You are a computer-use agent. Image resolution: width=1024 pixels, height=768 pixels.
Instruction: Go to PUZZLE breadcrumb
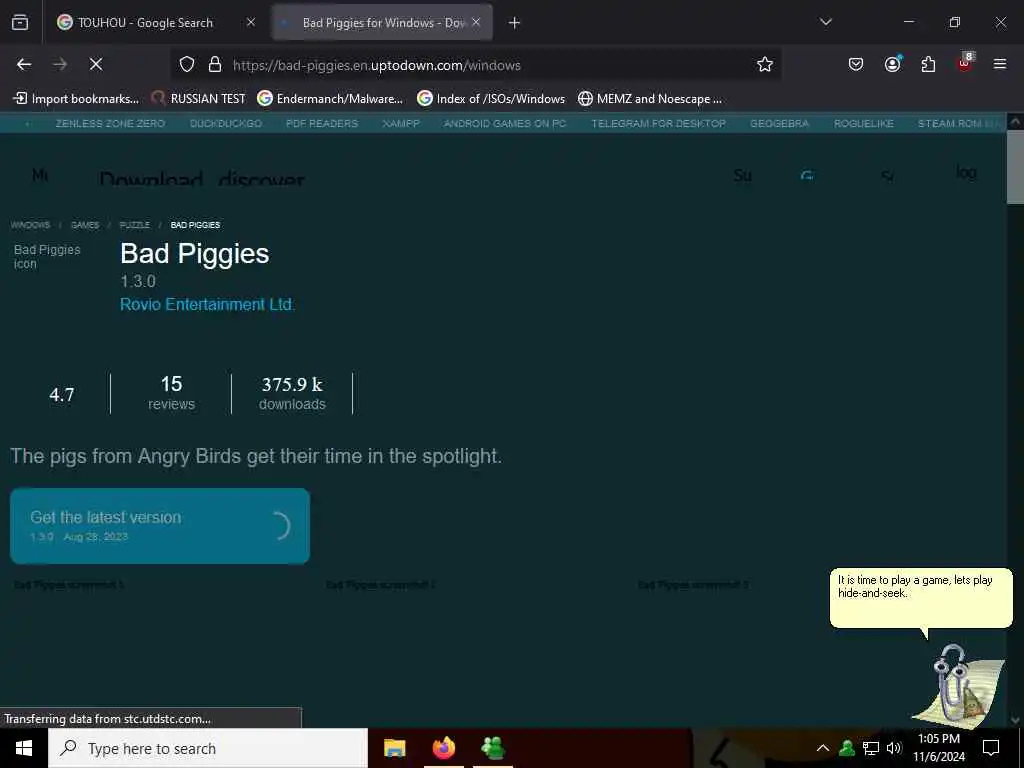point(135,225)
